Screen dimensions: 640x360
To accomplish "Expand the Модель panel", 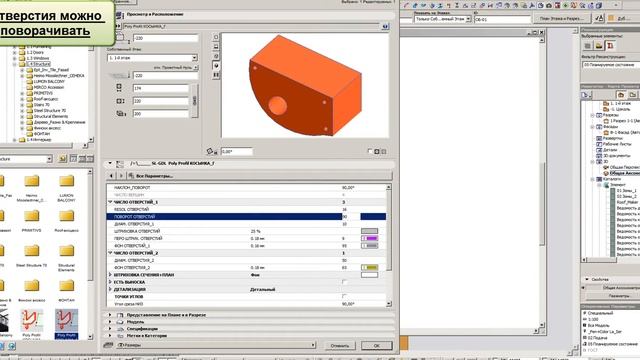I will point(110,322).
